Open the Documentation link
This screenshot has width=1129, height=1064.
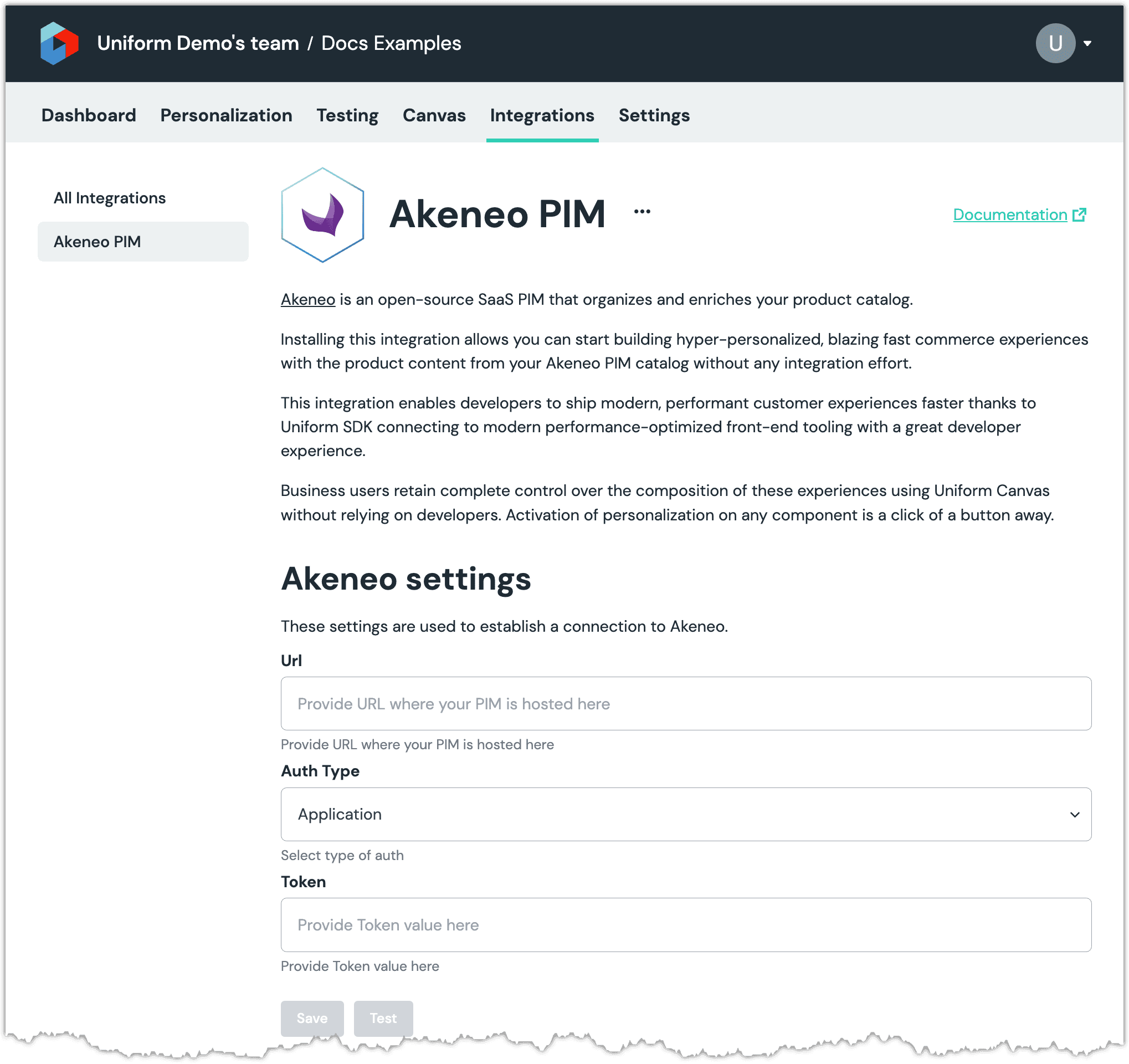pyautogui.click(x=1010, y=214)
